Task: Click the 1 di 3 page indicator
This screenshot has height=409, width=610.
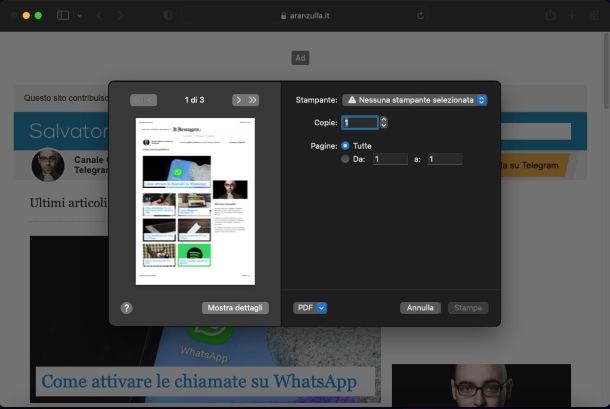Action: point(195,100)
